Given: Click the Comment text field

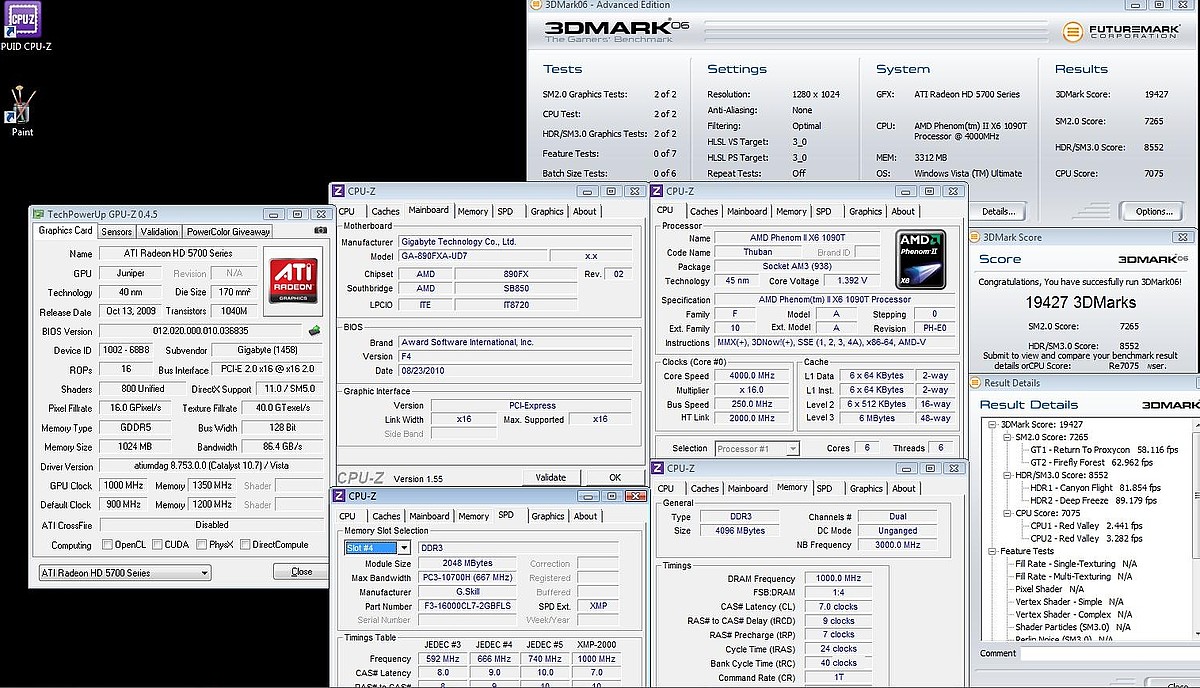Looking at the screenshot, I should click(1110, 653).
